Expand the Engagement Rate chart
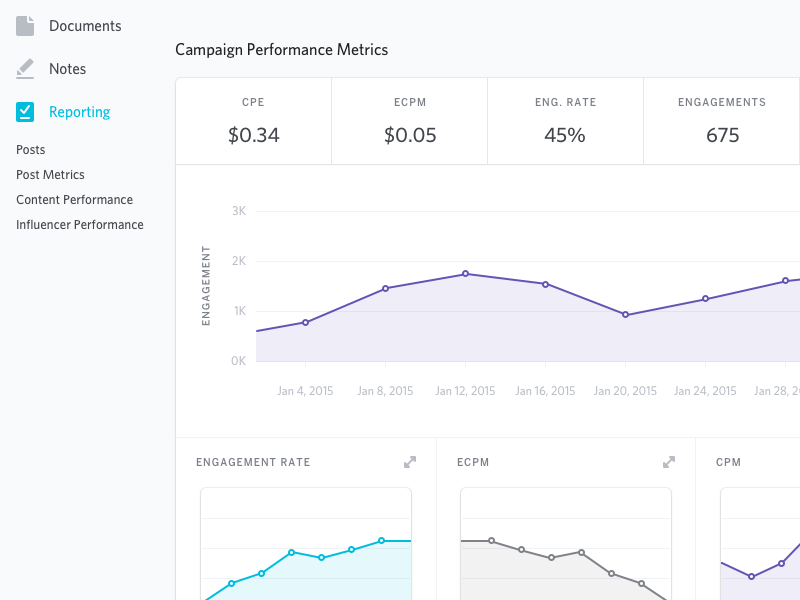 click(410, 462)
